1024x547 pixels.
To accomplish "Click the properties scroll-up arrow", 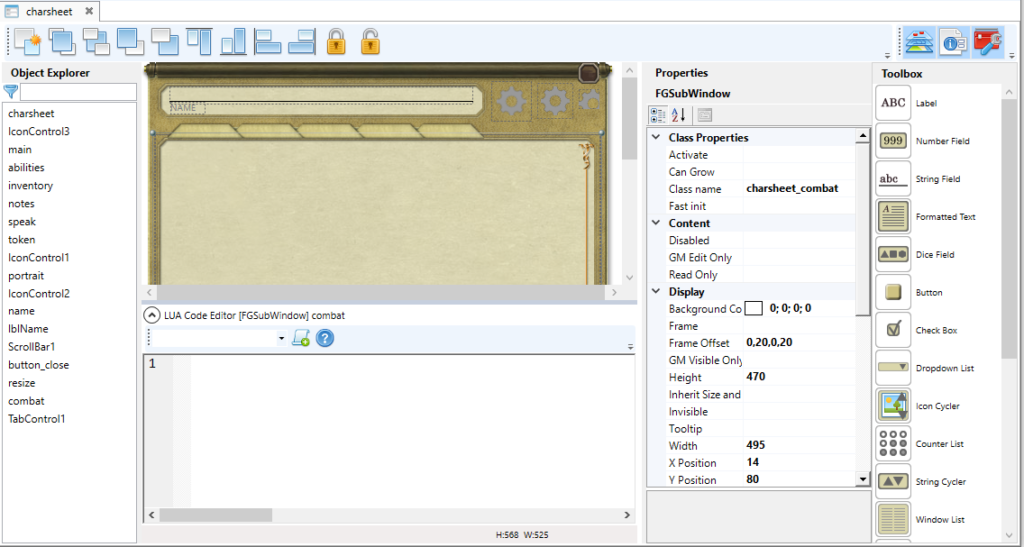I will point(863,136).
